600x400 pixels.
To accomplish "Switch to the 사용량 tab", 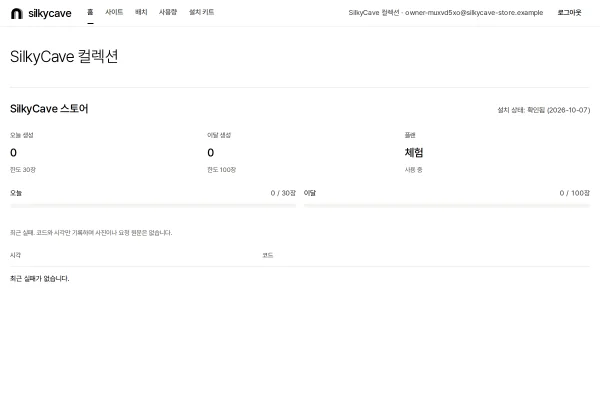I will point(168,12).
